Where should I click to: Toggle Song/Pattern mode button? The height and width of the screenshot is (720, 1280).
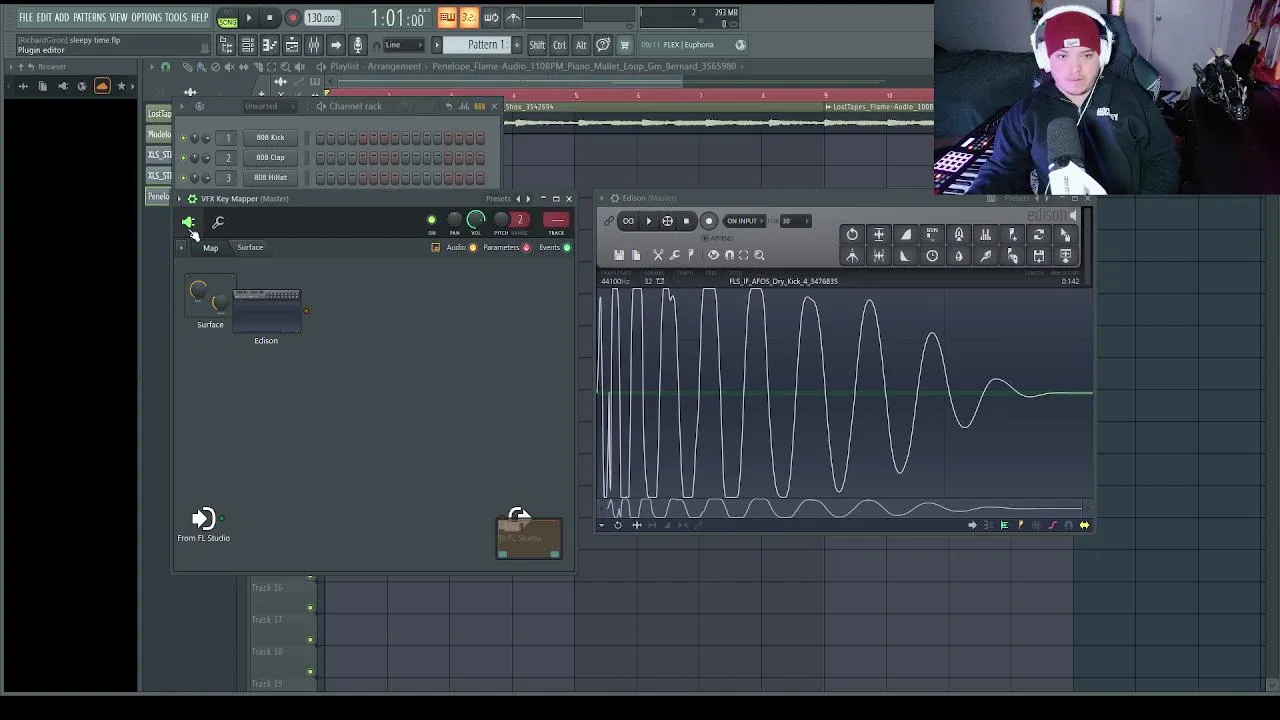227,19
